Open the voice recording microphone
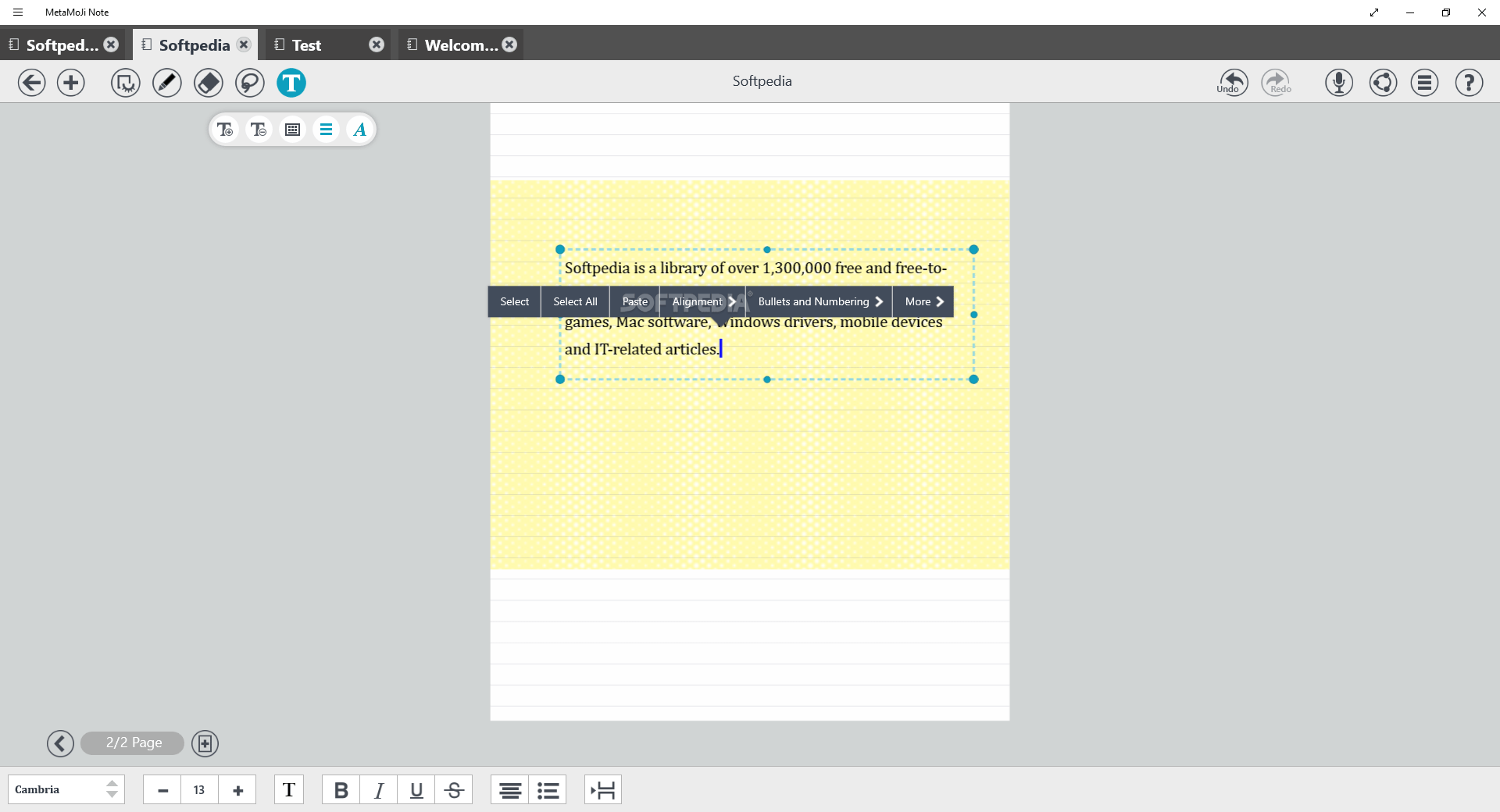Screen dimensions: 1500x812 (x=1339, y=83)
